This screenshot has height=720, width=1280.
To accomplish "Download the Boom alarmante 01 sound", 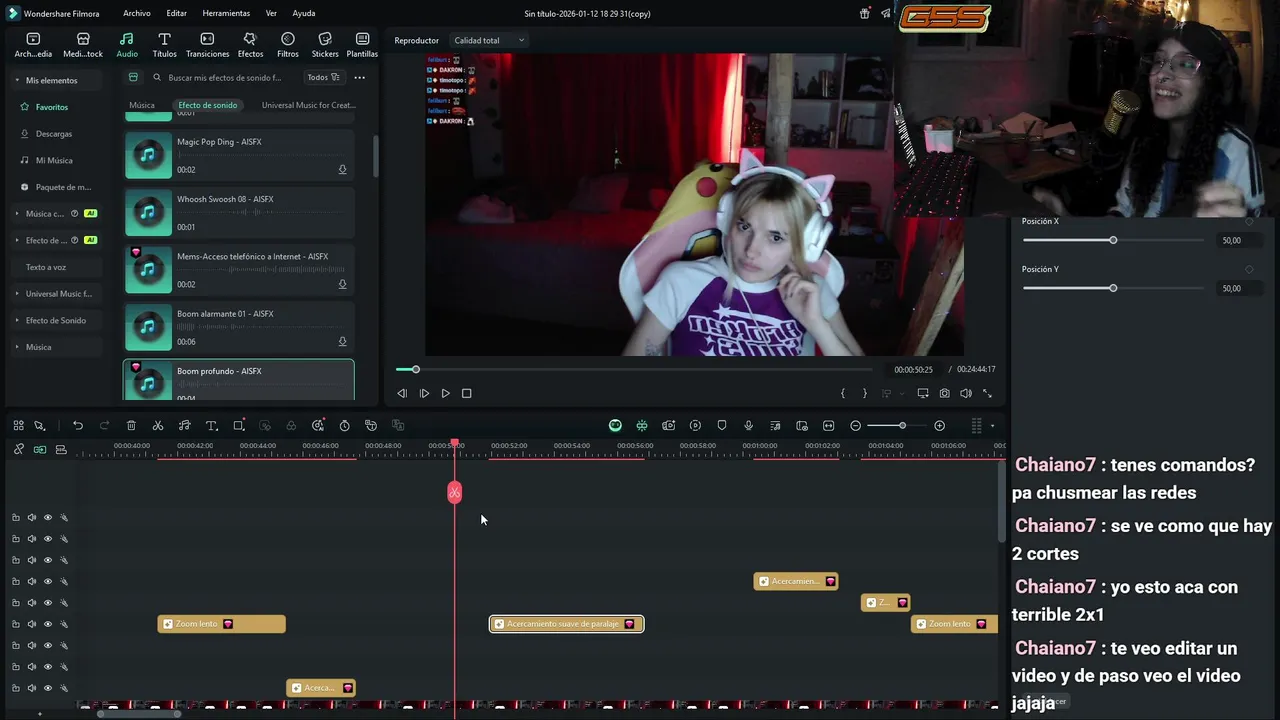I will tap(342, 342).
